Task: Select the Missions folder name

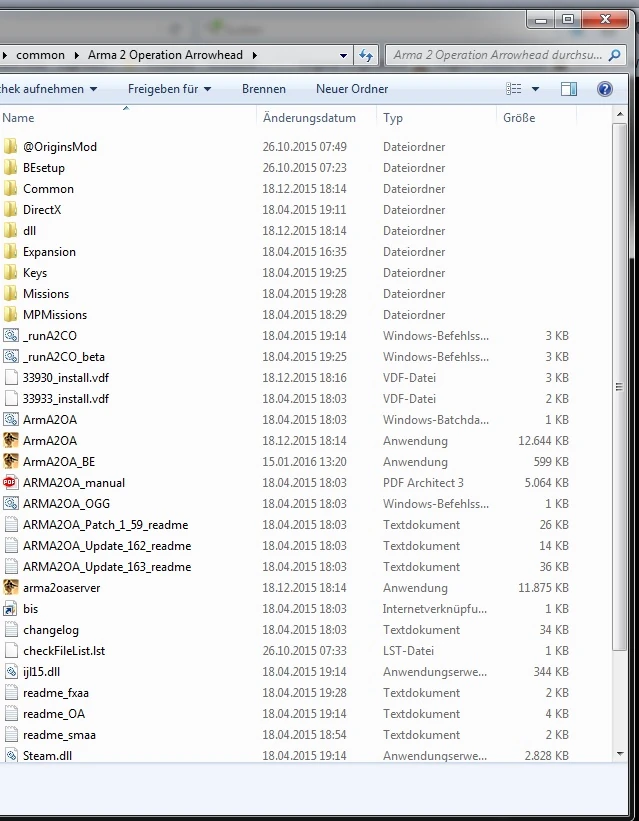Action: click(x=46, y=294)
